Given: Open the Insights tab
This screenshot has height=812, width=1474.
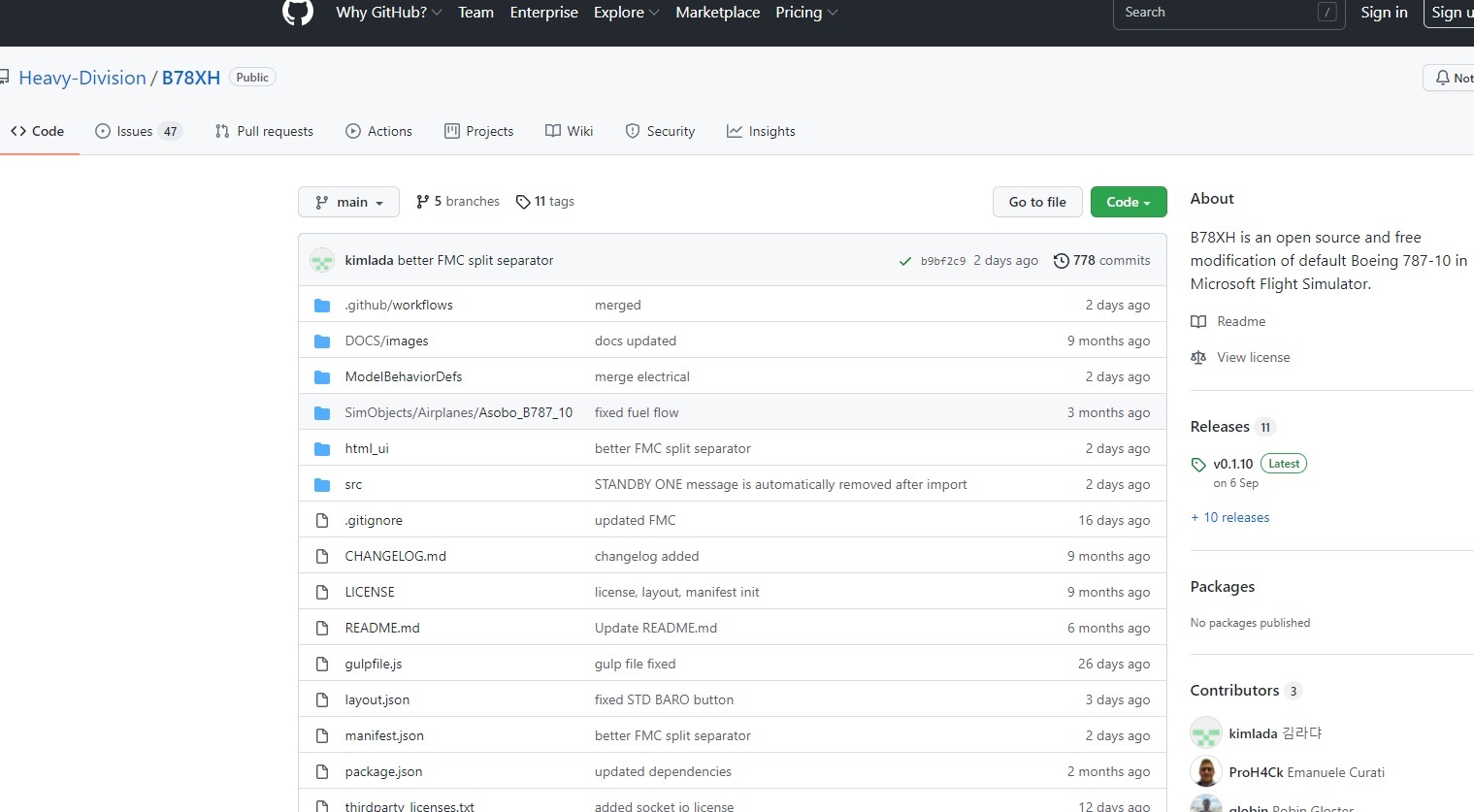Looking at the screenshot, I should tap(761, 131).
